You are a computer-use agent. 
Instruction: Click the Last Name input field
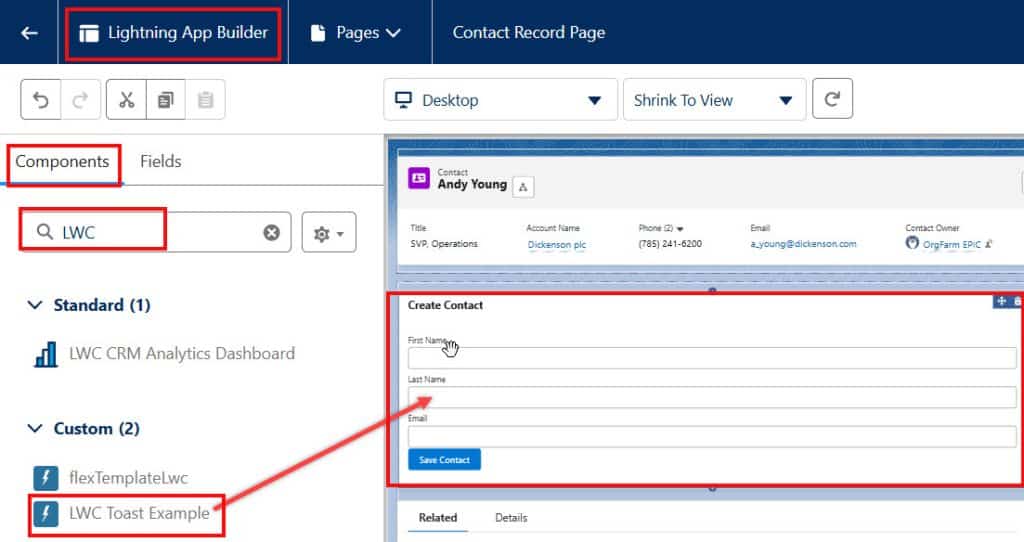coord(712,397)
